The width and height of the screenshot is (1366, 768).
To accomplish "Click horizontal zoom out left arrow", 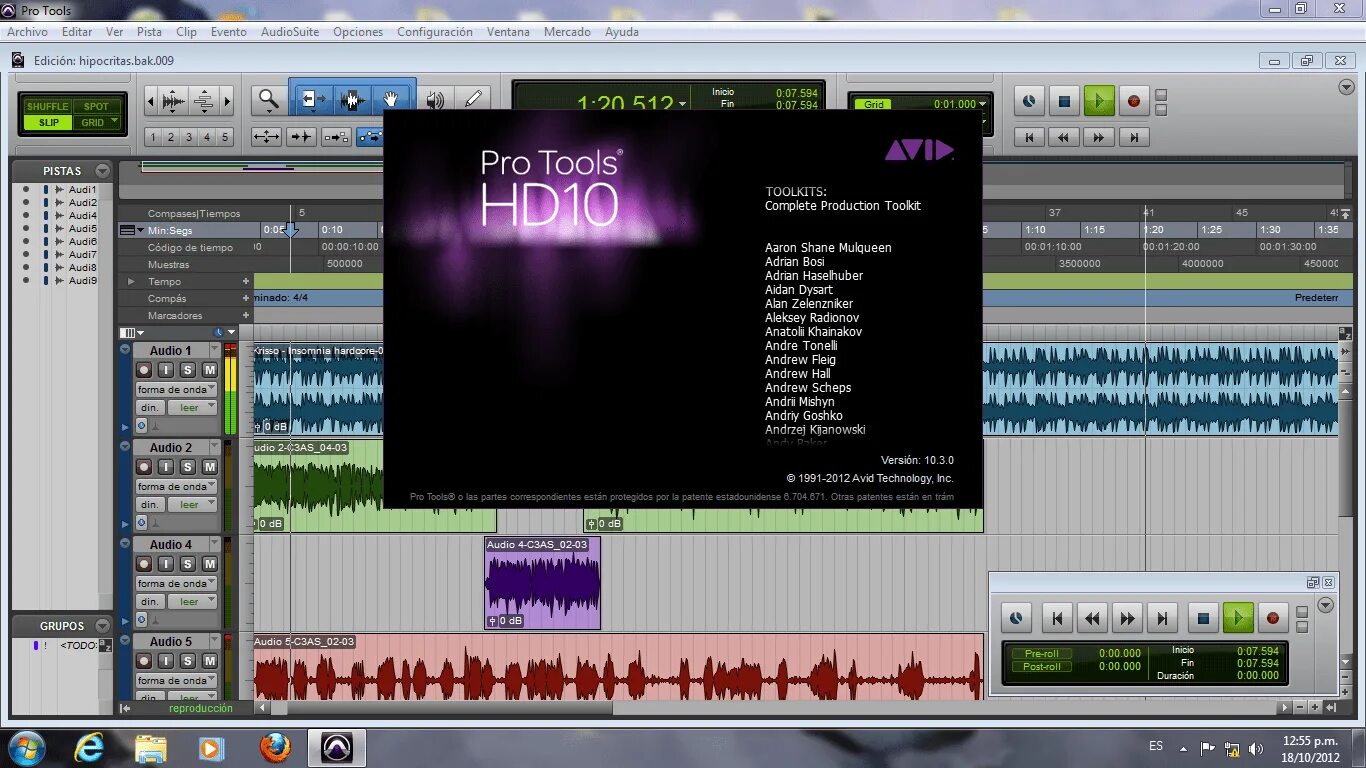I will pyautogui.click(x=151, y=101).
